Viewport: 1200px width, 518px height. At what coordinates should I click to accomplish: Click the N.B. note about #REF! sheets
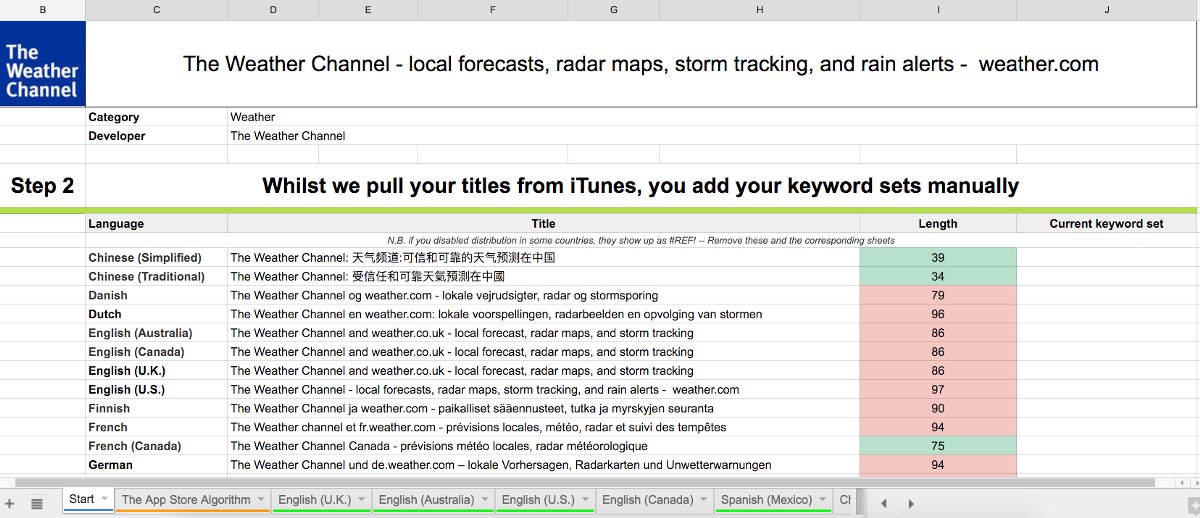point(641,241)
